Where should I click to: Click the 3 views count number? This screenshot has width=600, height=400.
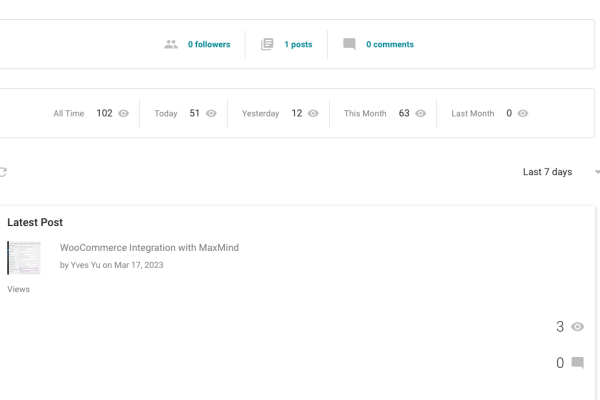(x=560, y=327)
